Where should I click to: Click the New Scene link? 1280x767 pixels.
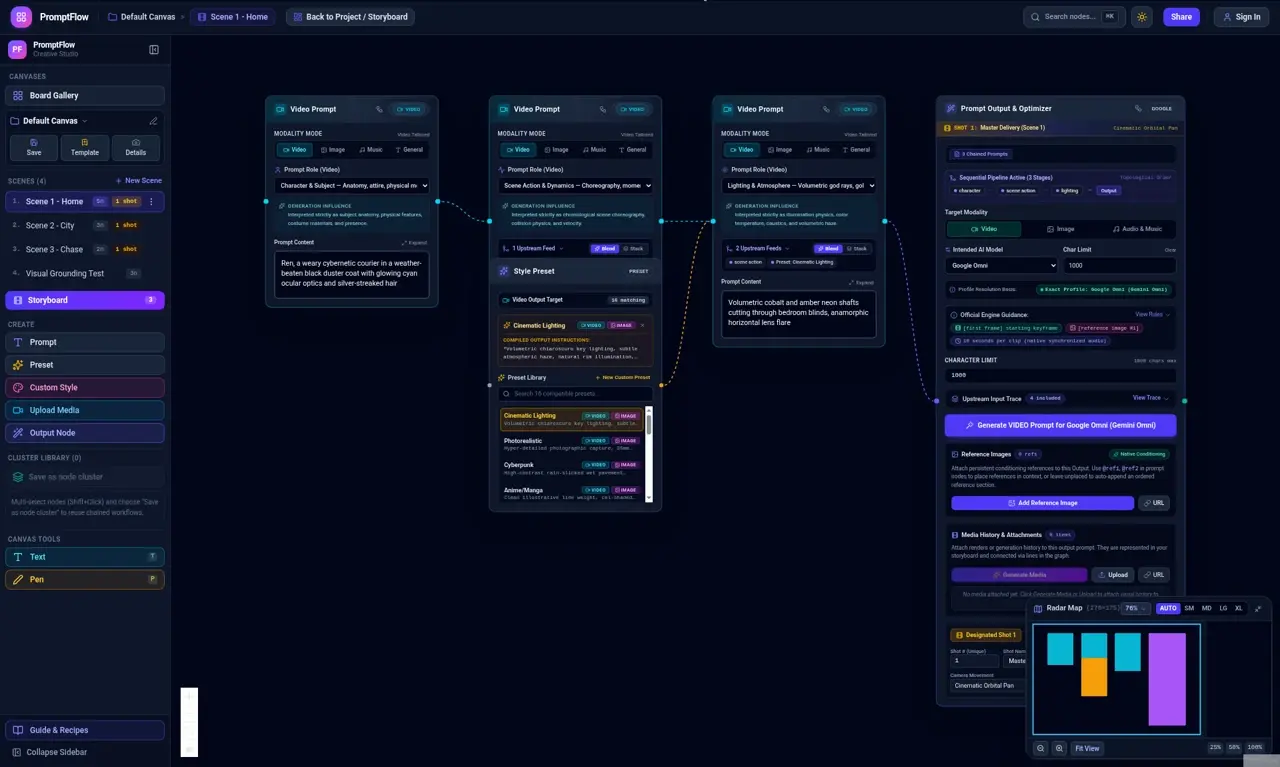click(139, 181)
